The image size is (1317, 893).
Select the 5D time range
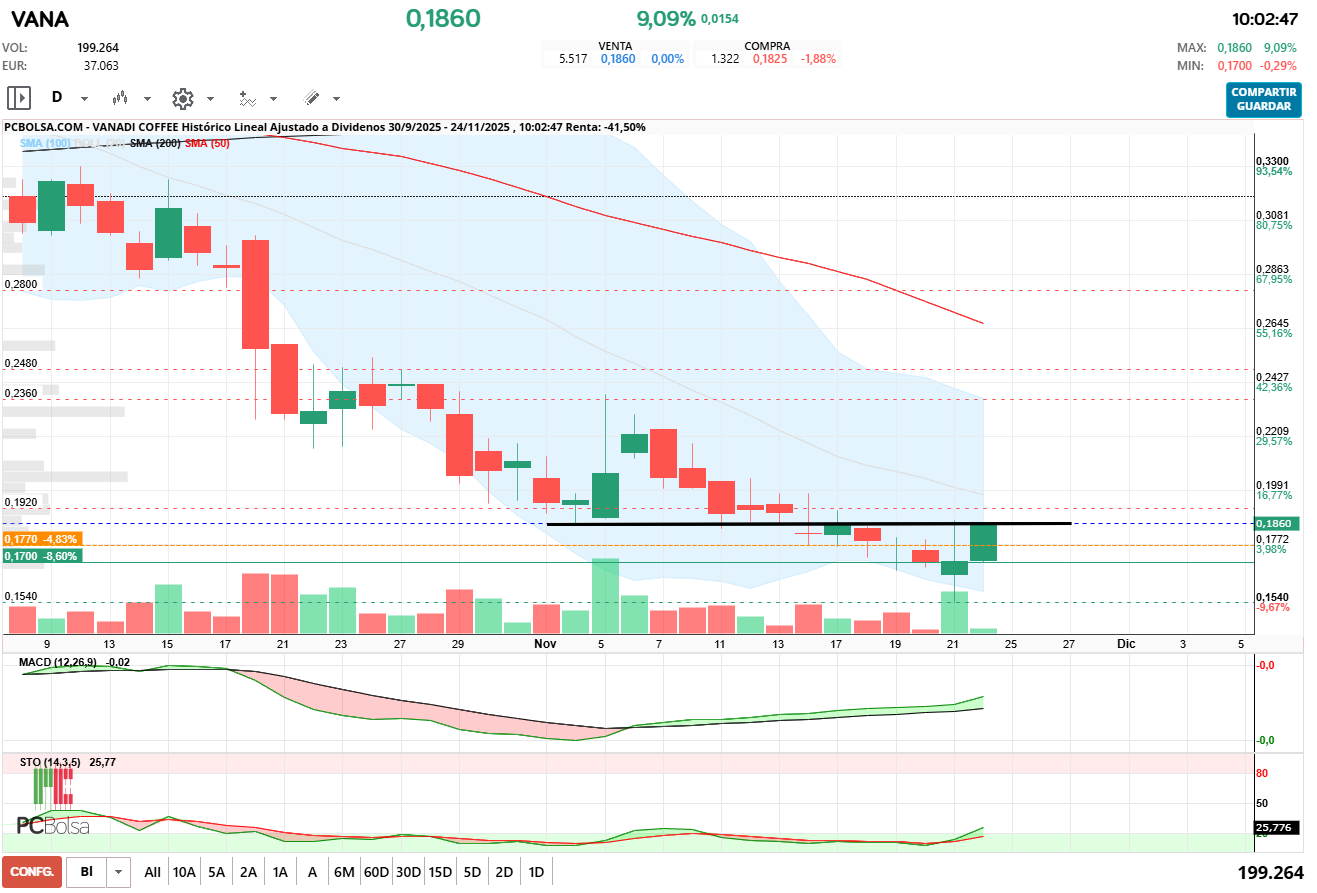(x=472, y=872)
